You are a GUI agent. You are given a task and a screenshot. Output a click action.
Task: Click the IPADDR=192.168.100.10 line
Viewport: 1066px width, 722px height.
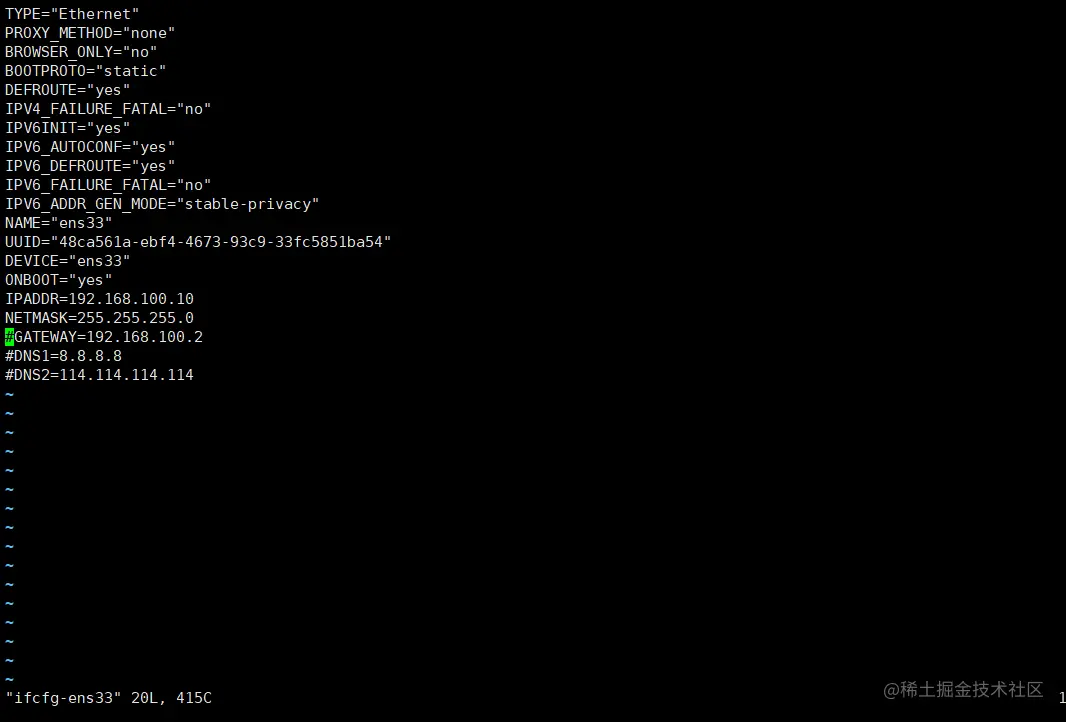(x=99, y=299)
